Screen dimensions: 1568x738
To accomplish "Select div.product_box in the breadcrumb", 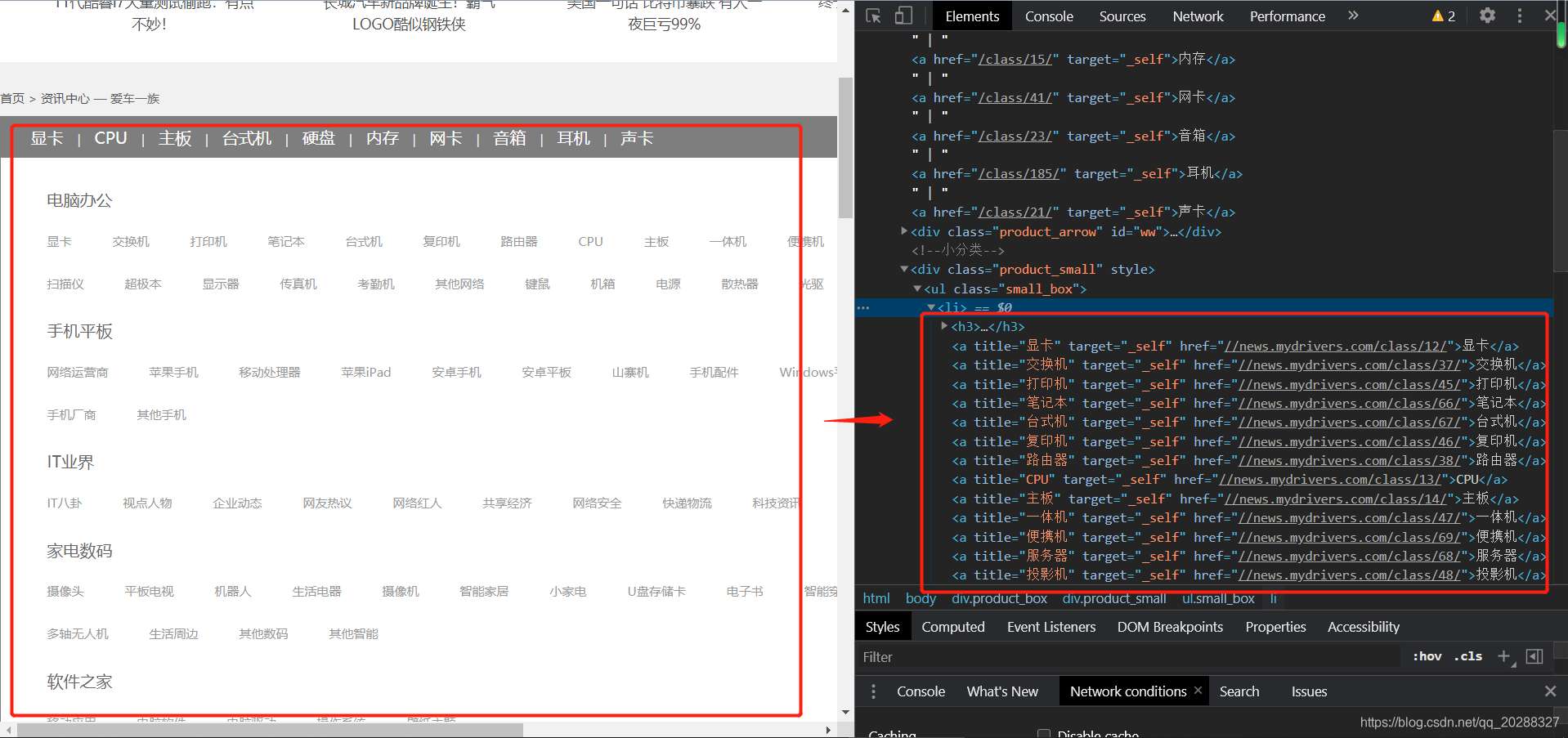I will point(999,598).
